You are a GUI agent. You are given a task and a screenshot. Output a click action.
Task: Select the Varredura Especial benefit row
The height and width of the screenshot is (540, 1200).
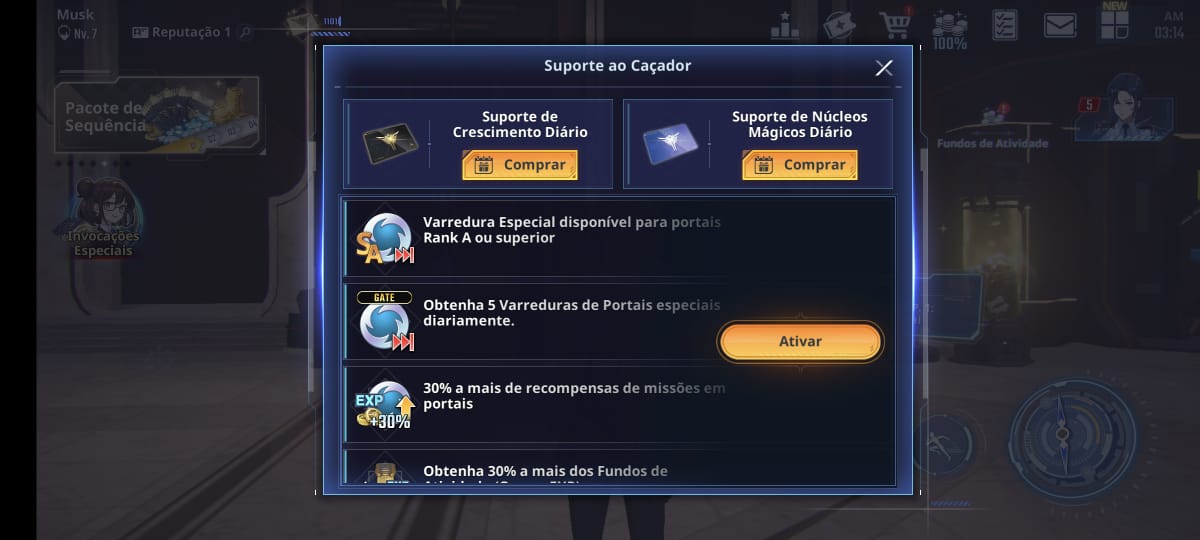pos(619,238)
